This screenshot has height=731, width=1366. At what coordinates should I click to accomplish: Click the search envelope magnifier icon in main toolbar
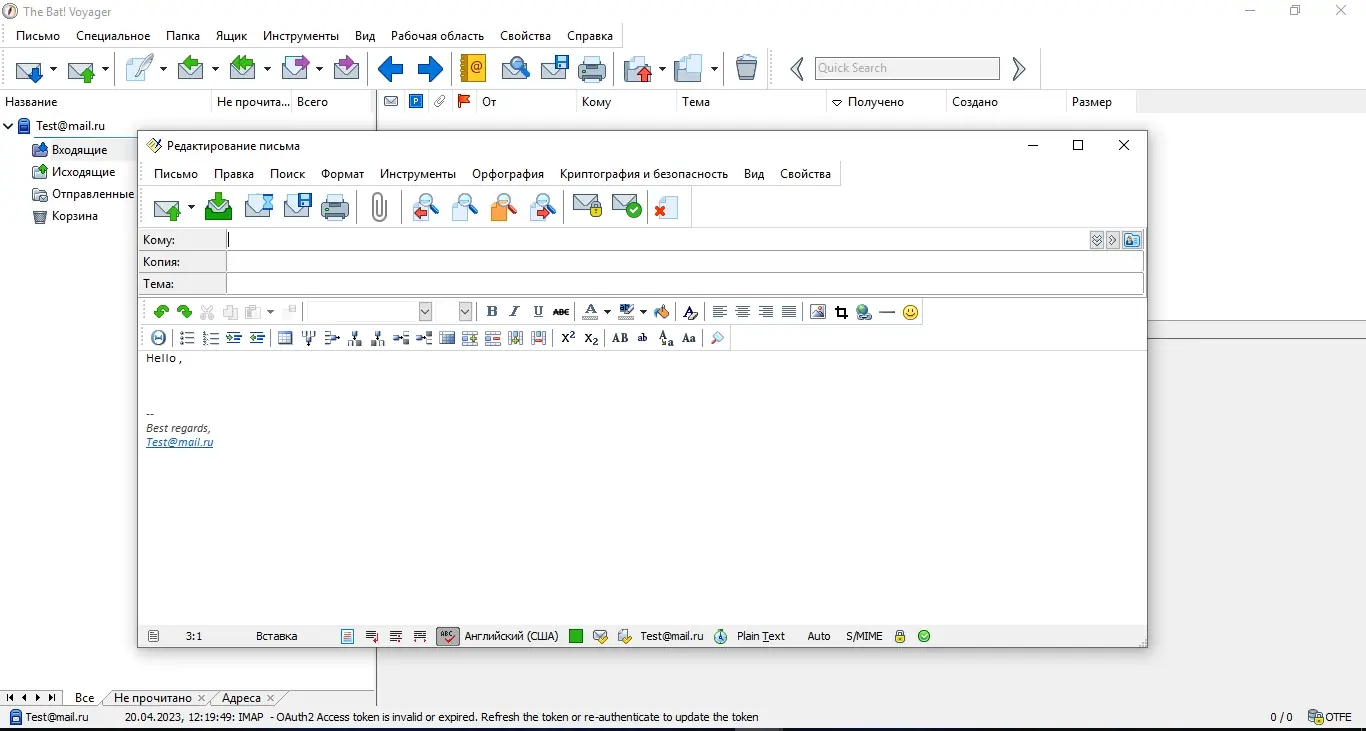pos(515,68)
